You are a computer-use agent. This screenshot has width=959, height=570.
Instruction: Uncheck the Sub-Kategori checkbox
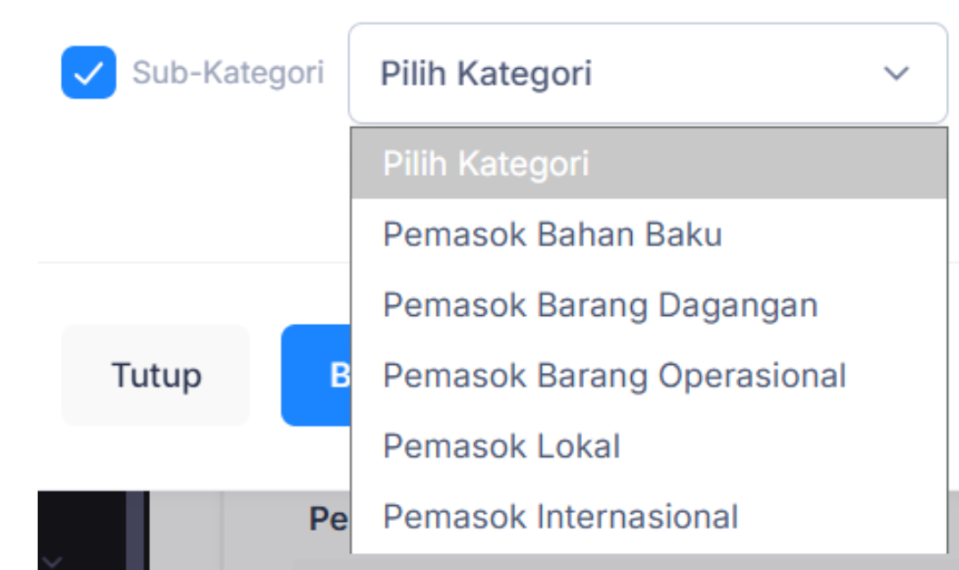click(88, 73)
